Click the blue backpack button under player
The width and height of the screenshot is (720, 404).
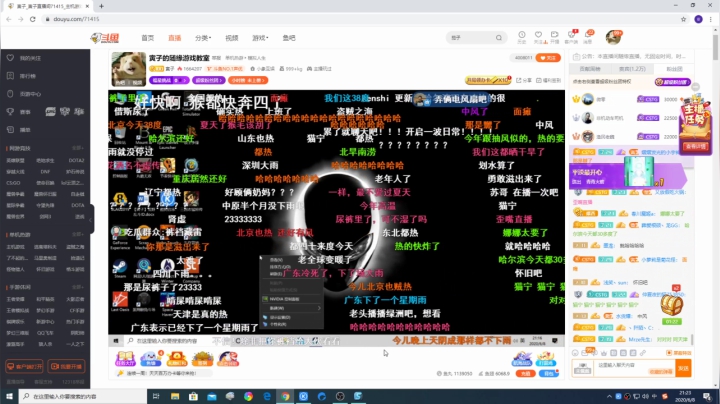click(x=548, y=374)
